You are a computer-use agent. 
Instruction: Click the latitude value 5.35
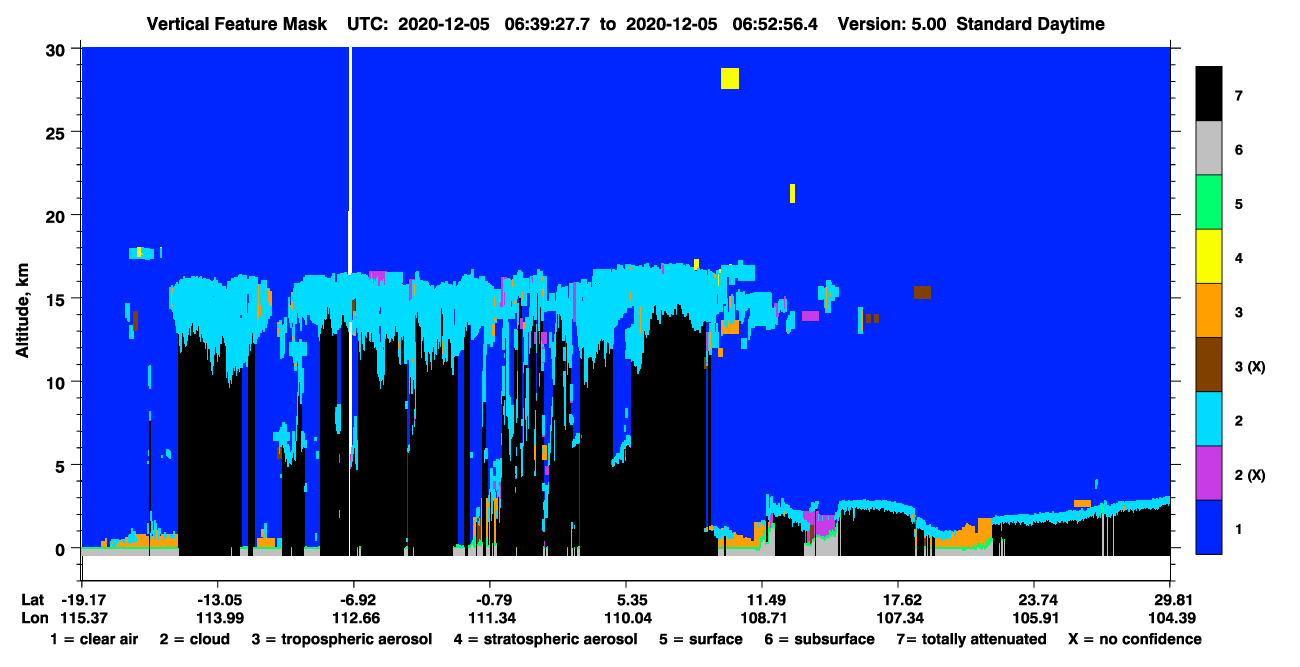(x=633, y=600)
